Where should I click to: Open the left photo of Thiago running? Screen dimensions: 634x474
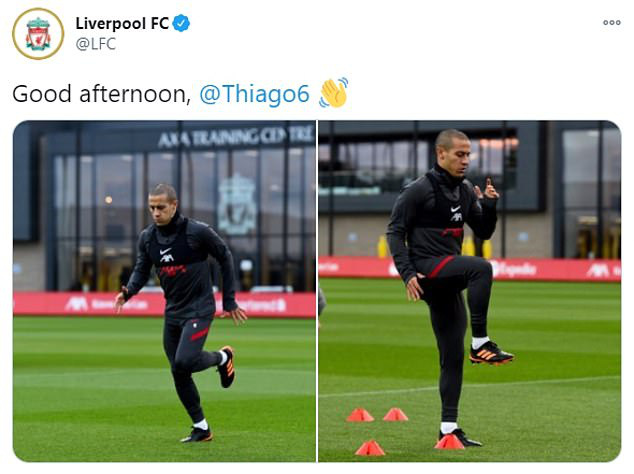pos(164,291)
